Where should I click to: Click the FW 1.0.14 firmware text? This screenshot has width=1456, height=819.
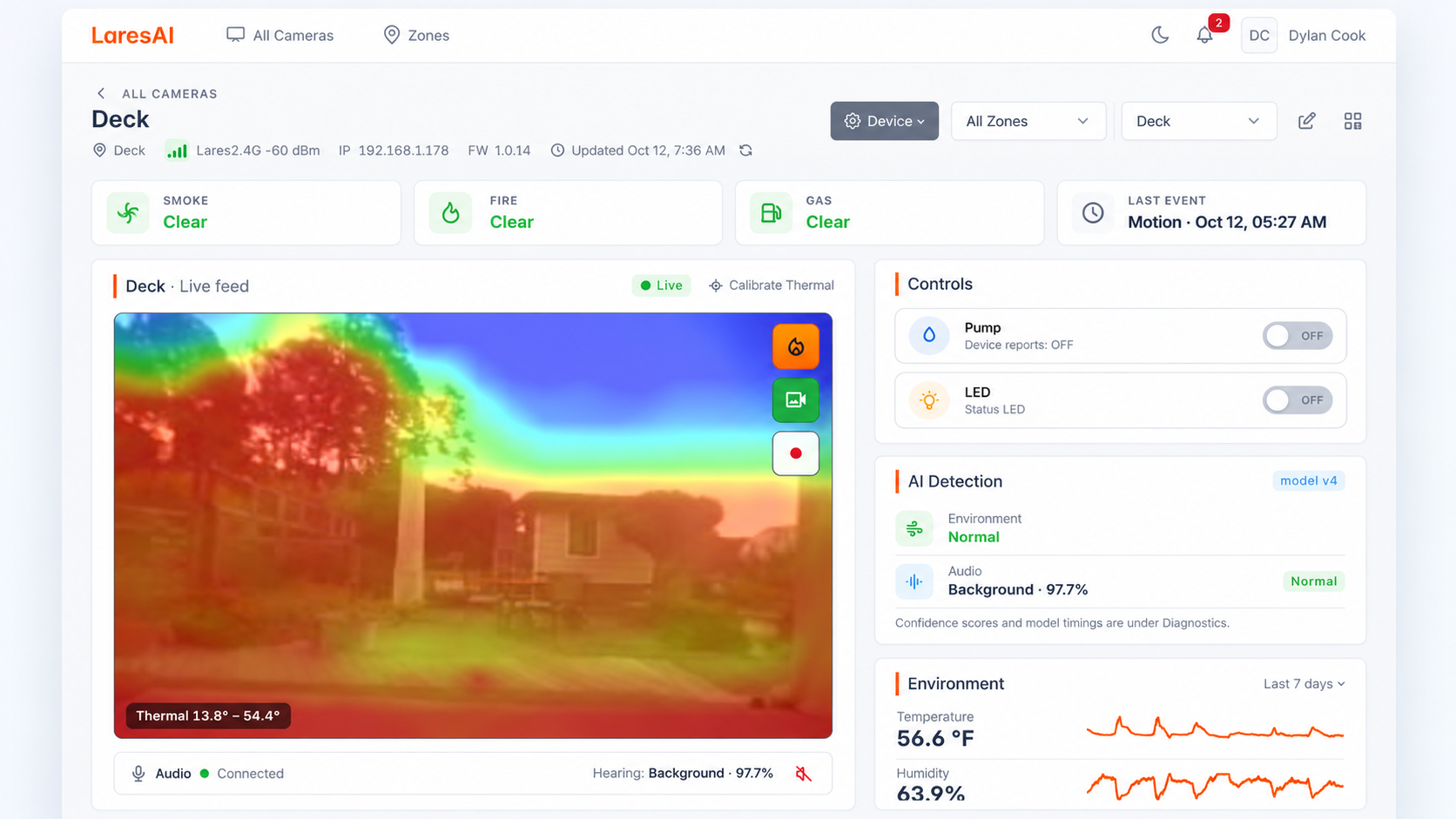[499, 151]
